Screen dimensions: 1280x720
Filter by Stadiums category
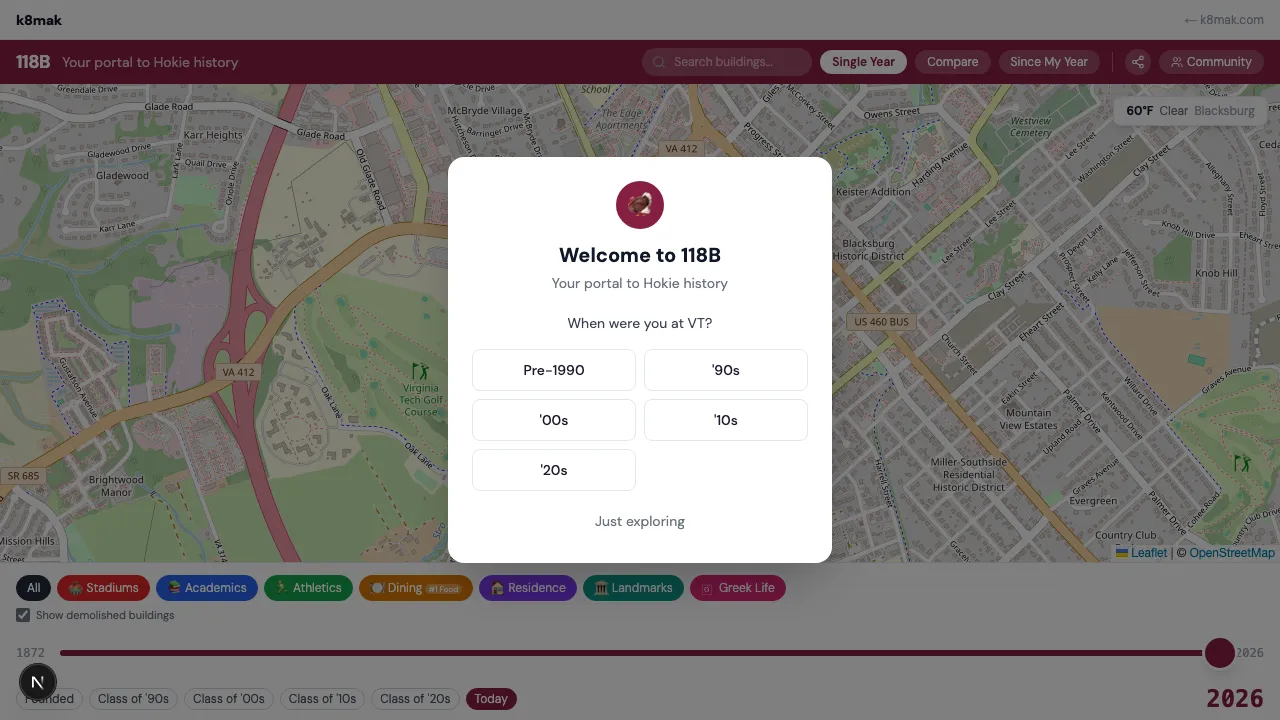pyautogui.click(x=104, y=588)
